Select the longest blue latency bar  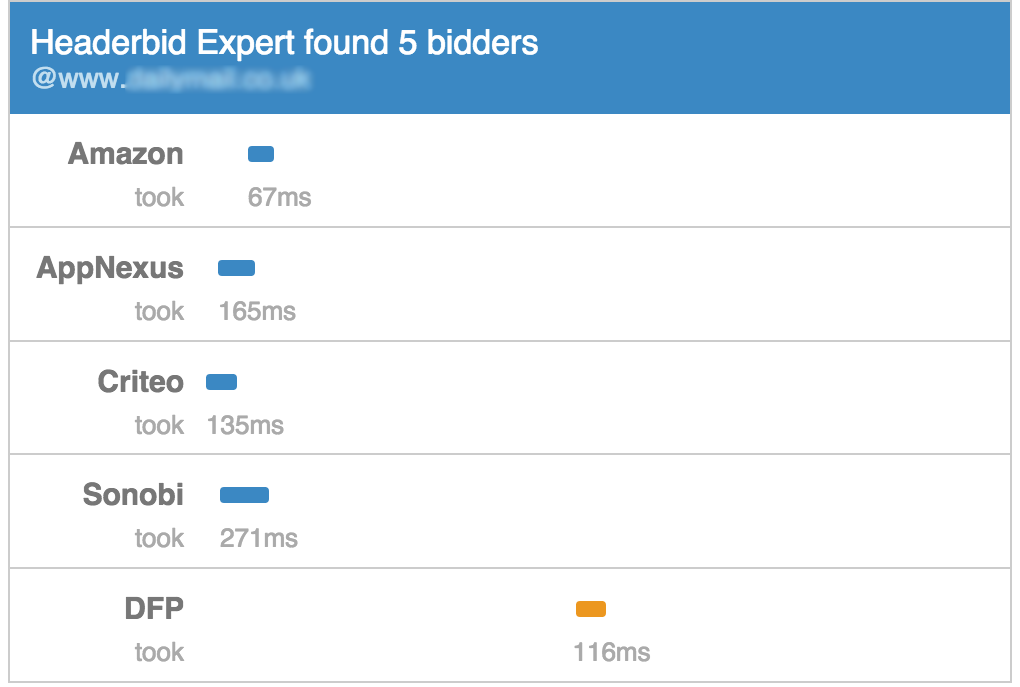pyautogui.click(x=244, y=494)
